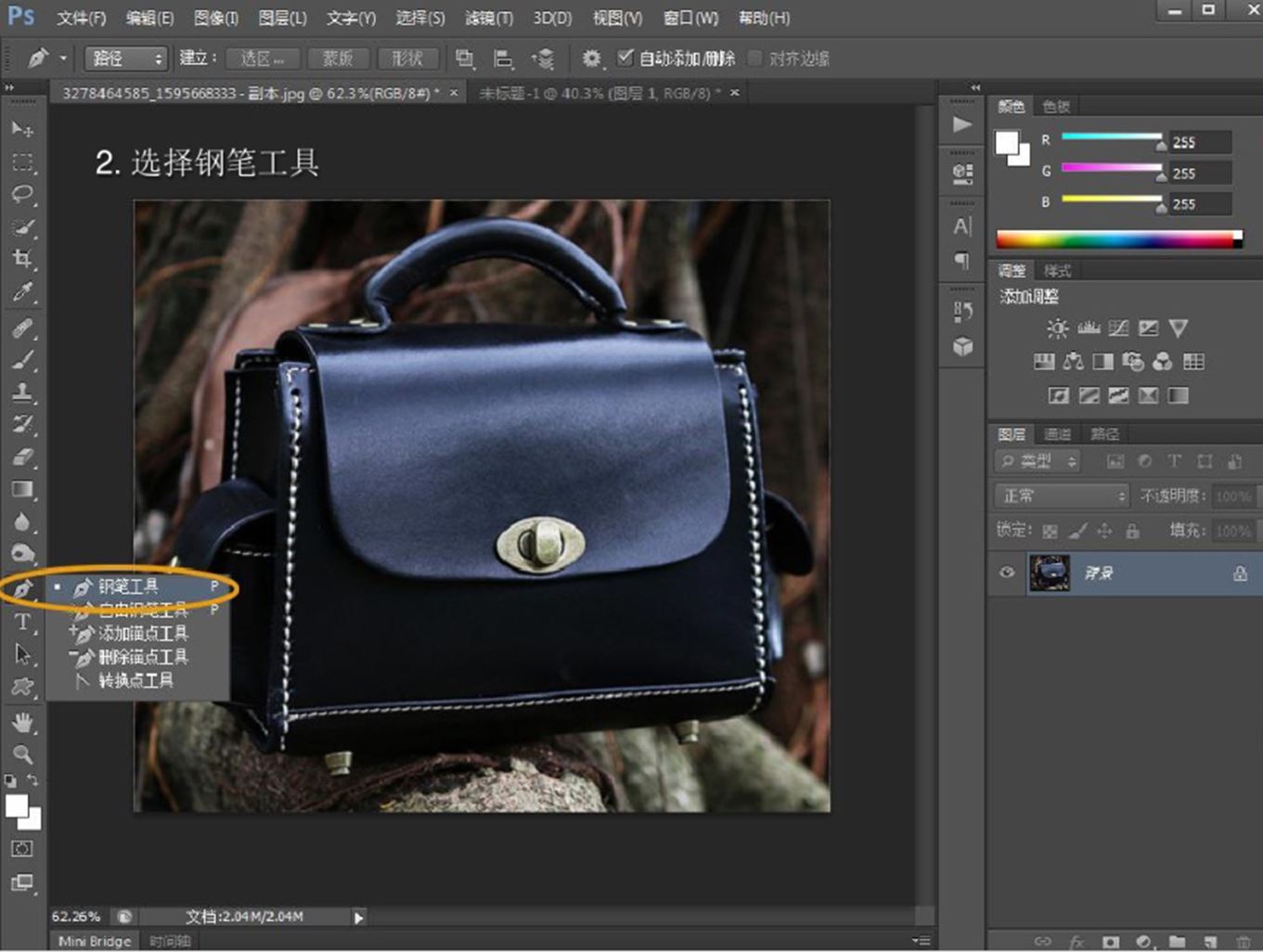Choose 转换点工具 from the flyout
The height and width of the screenshot is (952, 1263).
(x=135, y=680)
